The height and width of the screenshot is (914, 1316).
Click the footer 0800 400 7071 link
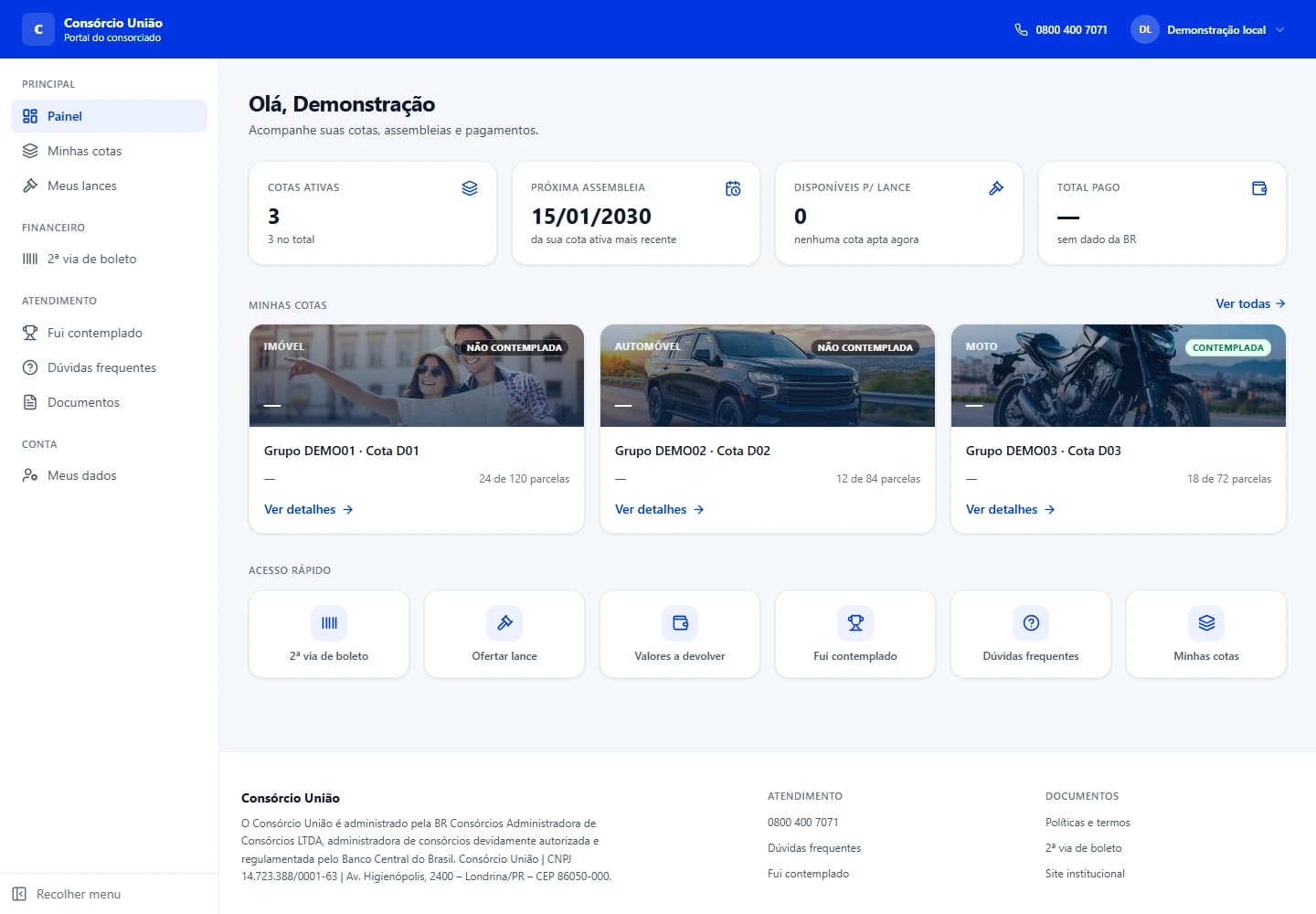point(803,823)
